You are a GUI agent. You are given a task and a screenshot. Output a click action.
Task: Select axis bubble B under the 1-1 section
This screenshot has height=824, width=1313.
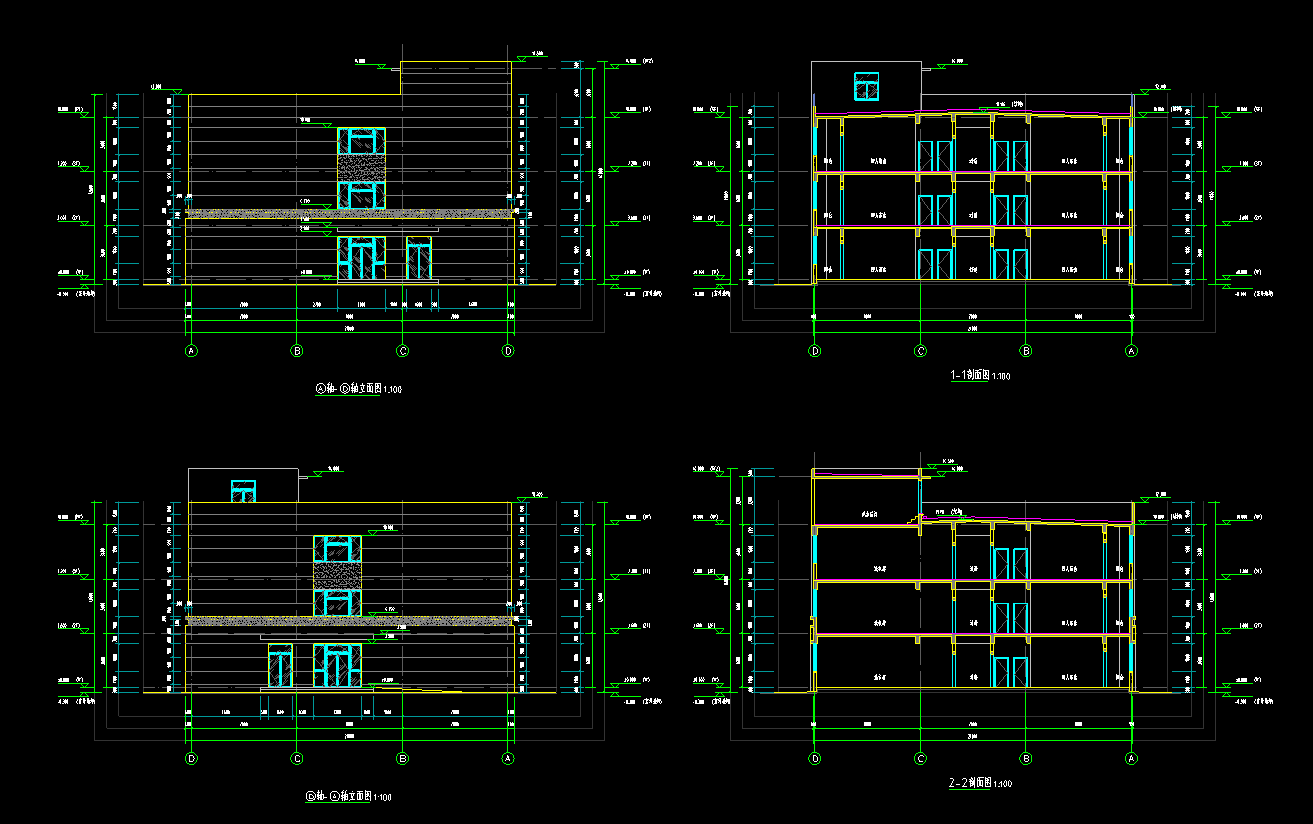[x=1025, y=351]
